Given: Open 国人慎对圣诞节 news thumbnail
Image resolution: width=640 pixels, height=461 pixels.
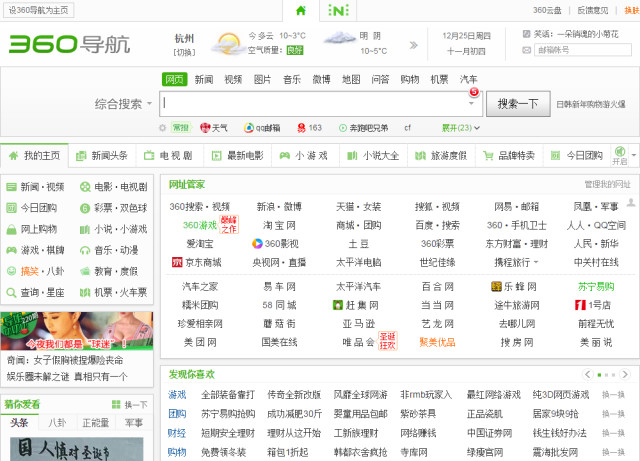Looking at the screenshot, I should point(77,449).
